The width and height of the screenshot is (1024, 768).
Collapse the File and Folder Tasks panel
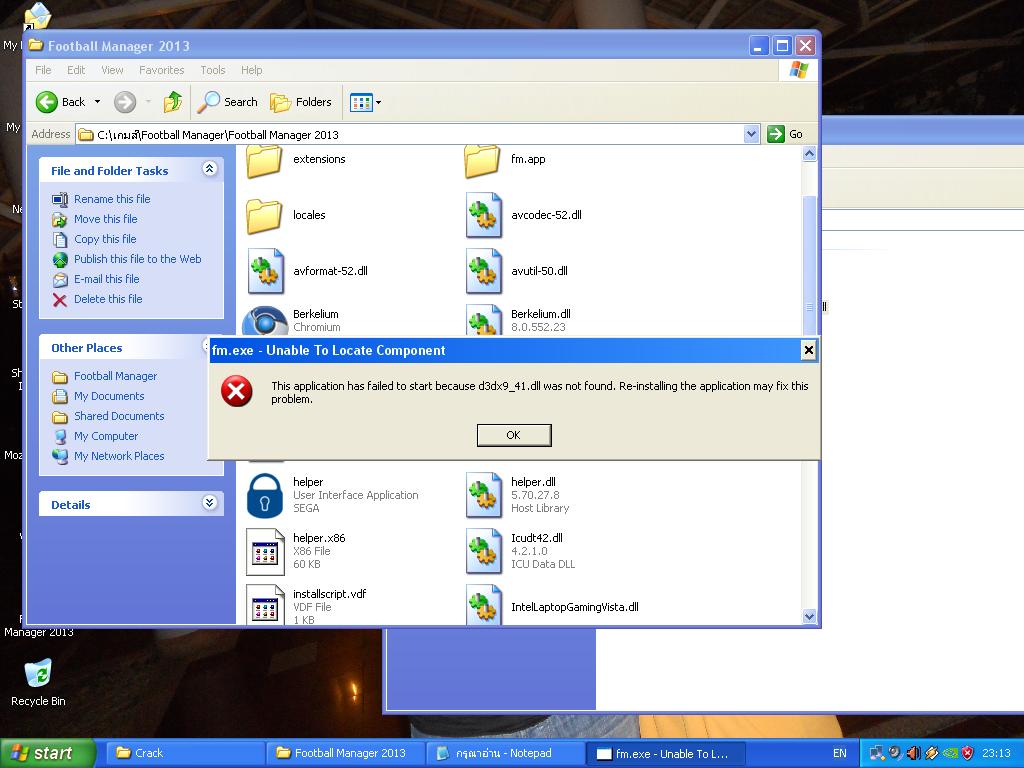tap(209, 170)
